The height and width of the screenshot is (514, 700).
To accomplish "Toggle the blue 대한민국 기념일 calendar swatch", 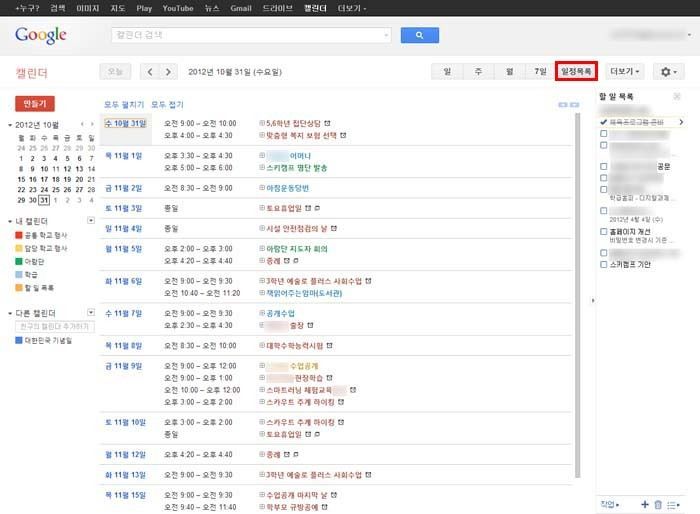I will click(x=19, y=340).
